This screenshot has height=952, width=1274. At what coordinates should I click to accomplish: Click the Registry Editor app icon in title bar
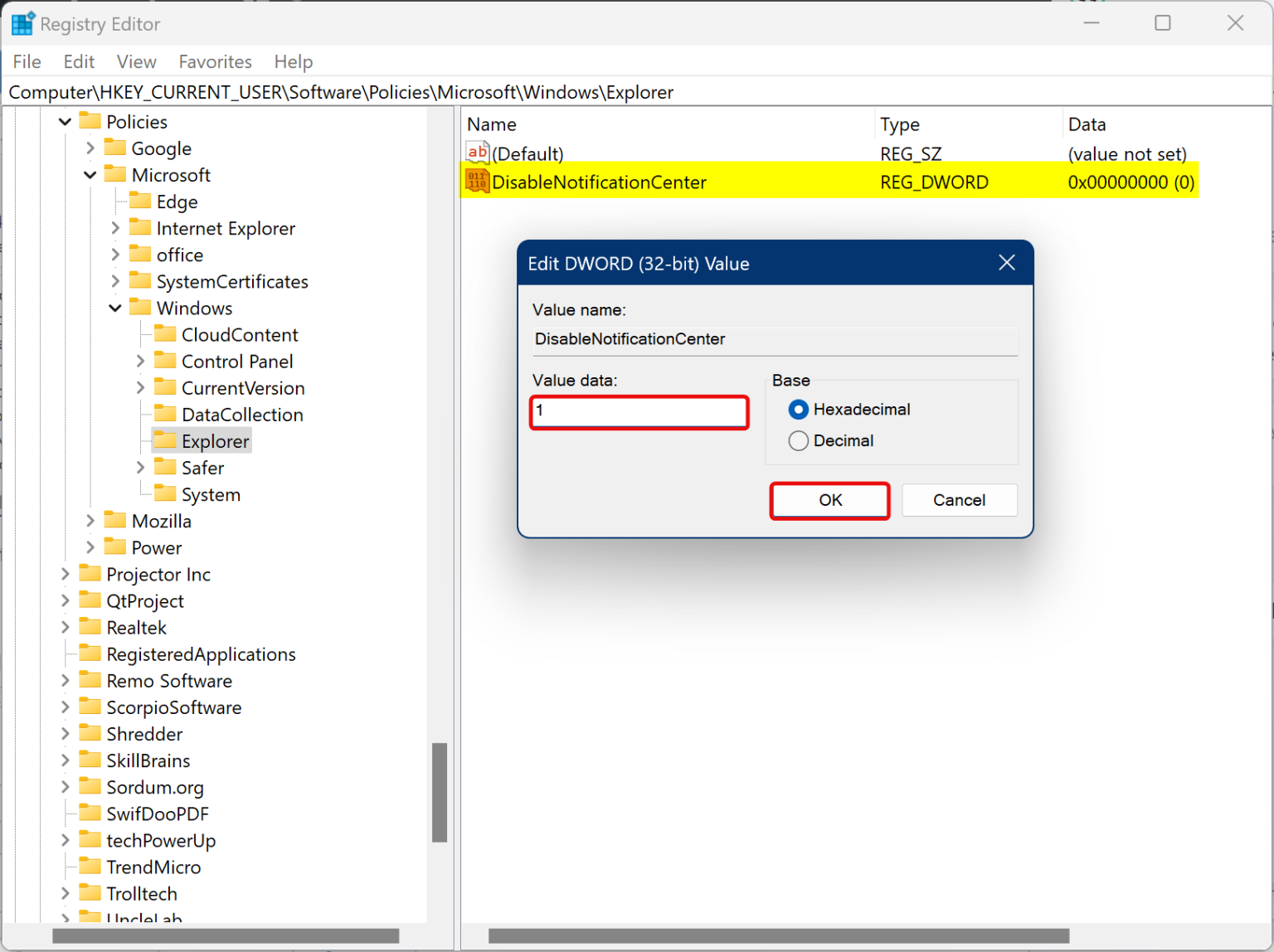click(22, 23)
